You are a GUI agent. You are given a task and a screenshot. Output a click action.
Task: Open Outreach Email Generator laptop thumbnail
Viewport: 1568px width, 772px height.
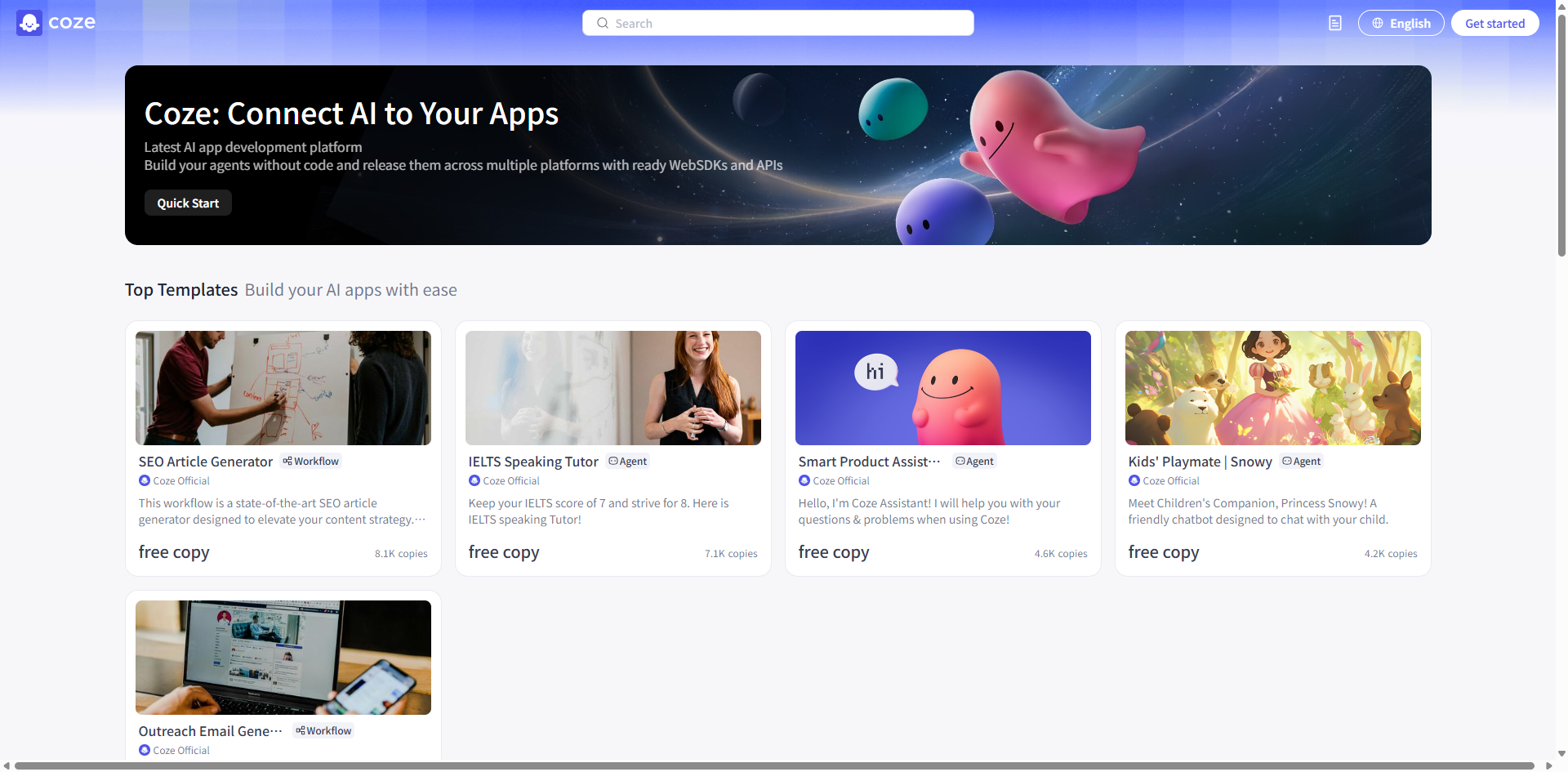point(283,658)
